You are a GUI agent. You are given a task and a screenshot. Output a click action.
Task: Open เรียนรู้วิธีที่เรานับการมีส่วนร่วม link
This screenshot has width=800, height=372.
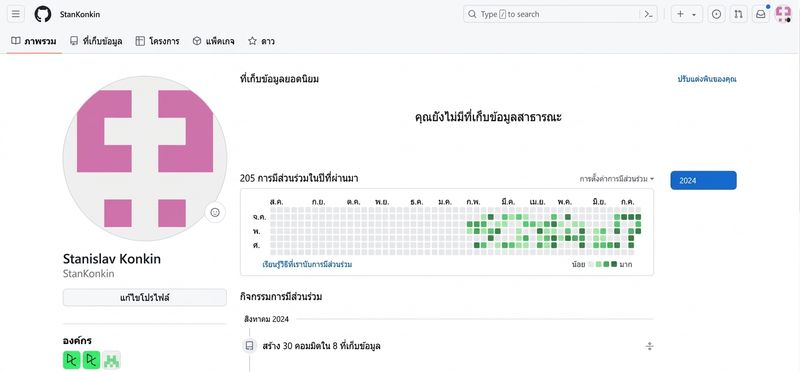coord(307,264)
